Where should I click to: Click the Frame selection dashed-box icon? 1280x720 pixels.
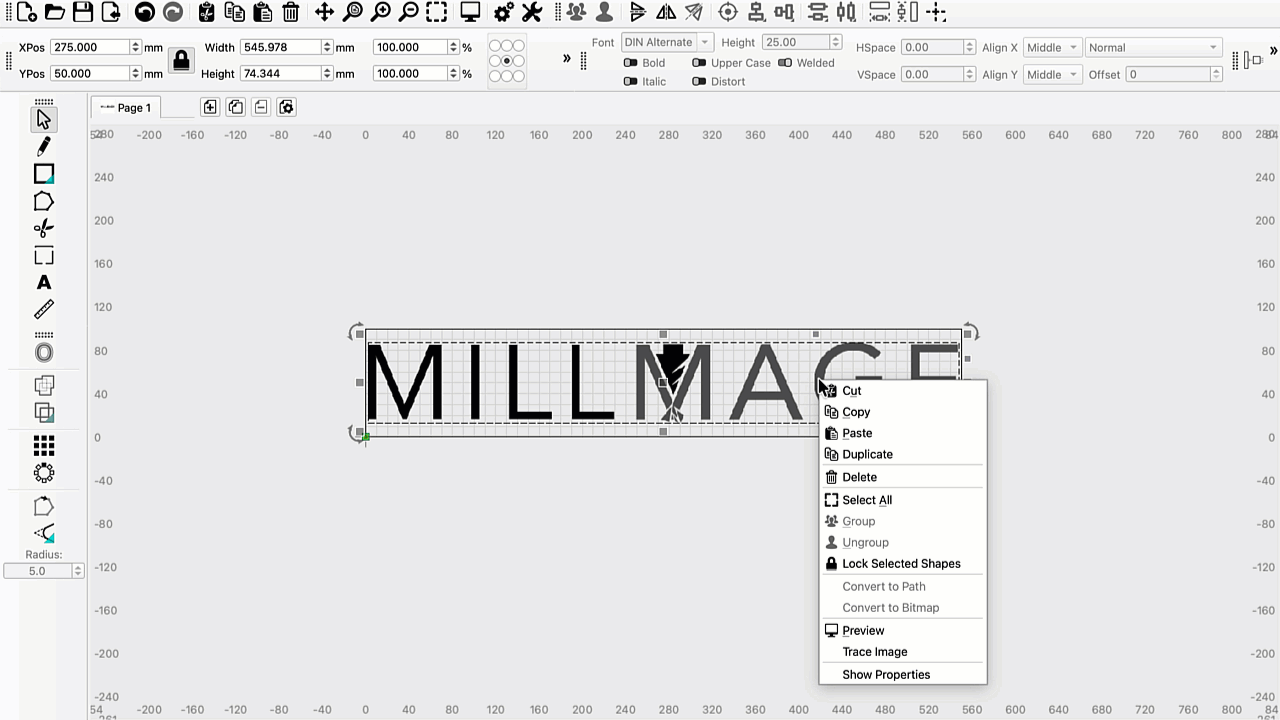pyautogui.click(x=436, y=13)
